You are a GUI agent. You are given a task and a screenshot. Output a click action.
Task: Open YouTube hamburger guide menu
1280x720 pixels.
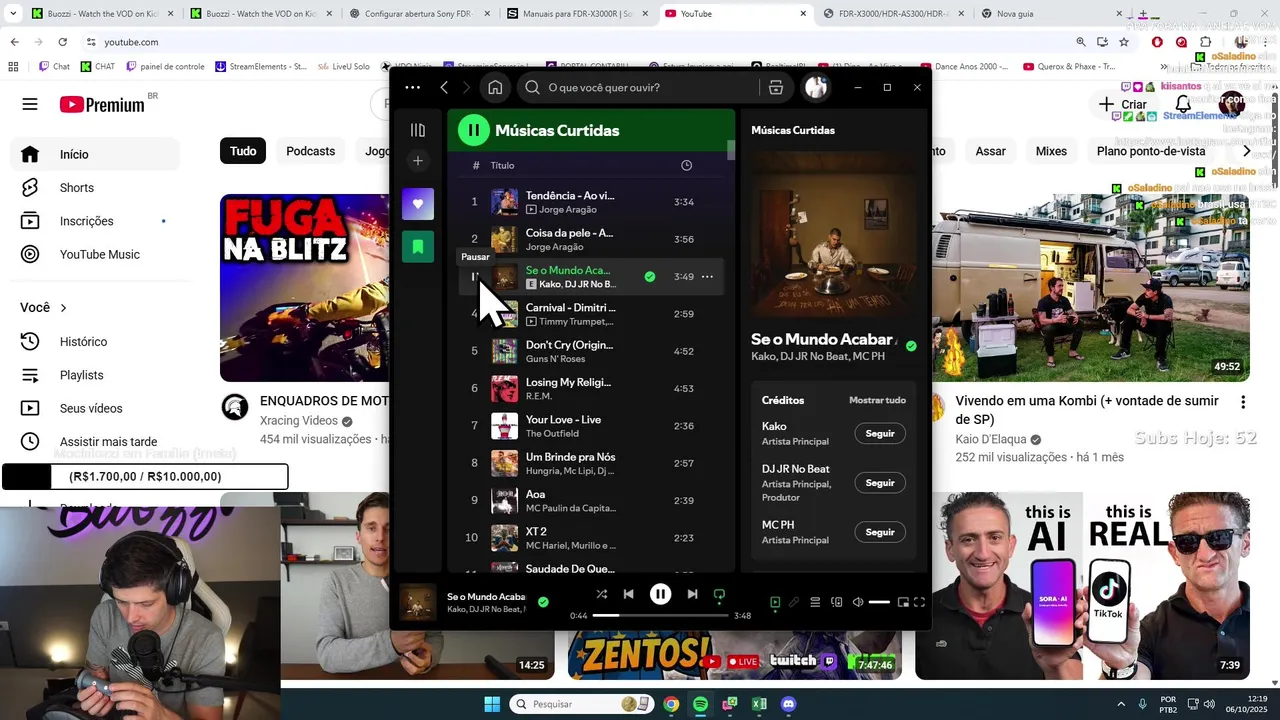tap(30, 104)
